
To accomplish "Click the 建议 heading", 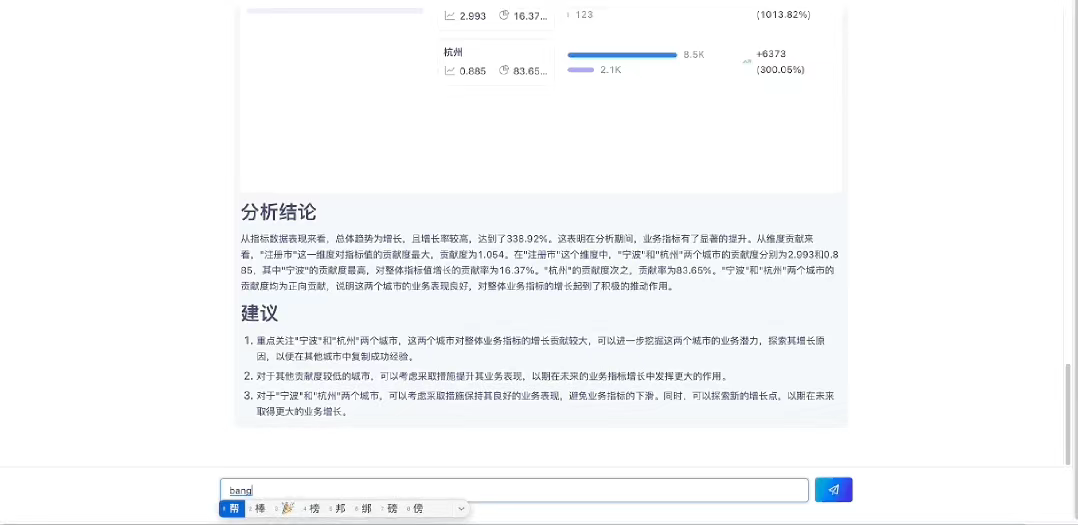I will [x=259, y=313].
